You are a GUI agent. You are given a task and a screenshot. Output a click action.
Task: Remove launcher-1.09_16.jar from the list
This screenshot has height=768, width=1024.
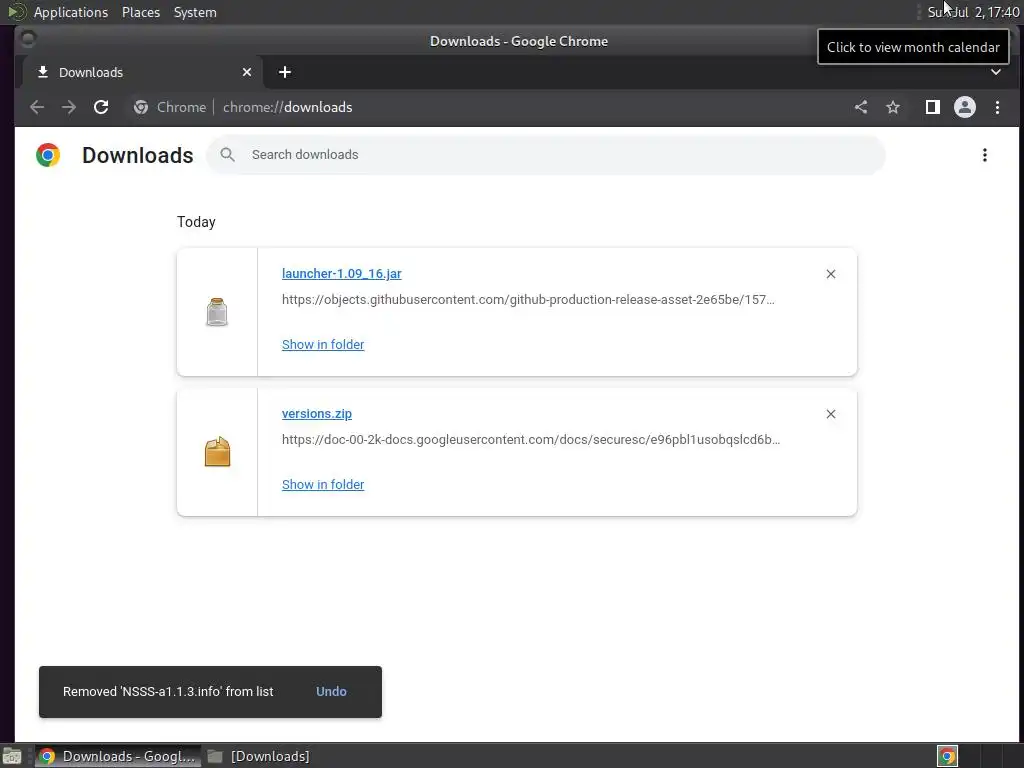point(831,274)
